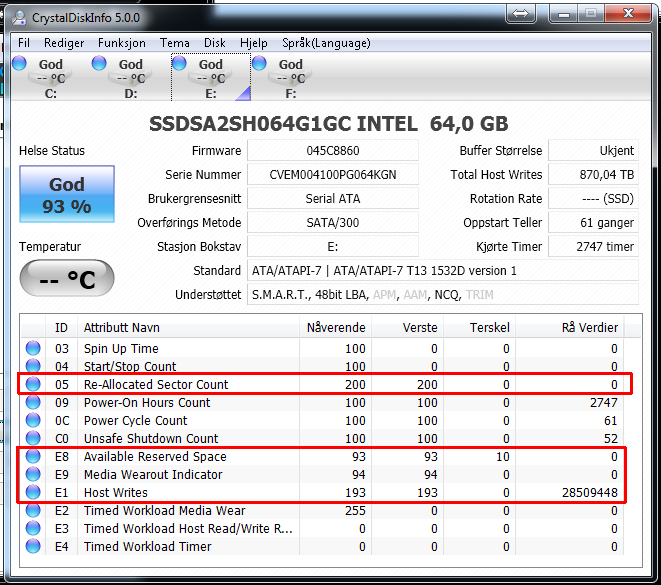Open the Hjelp menu
This screenshot has height=585, width=661.
[254, 43]
